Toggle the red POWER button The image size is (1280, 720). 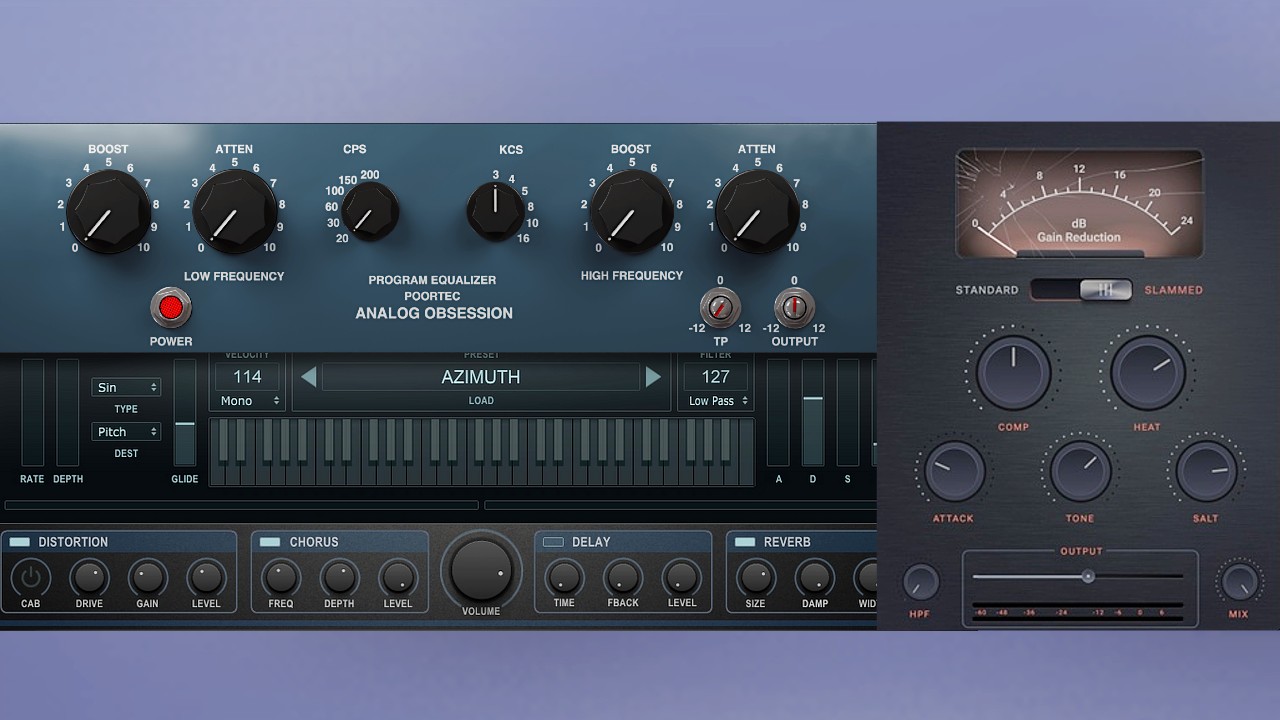171,307
